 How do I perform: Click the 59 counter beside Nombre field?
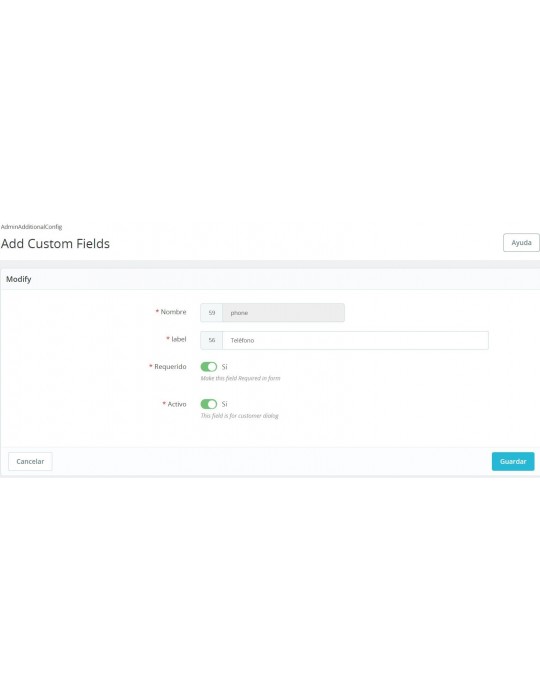coord(212,312)
